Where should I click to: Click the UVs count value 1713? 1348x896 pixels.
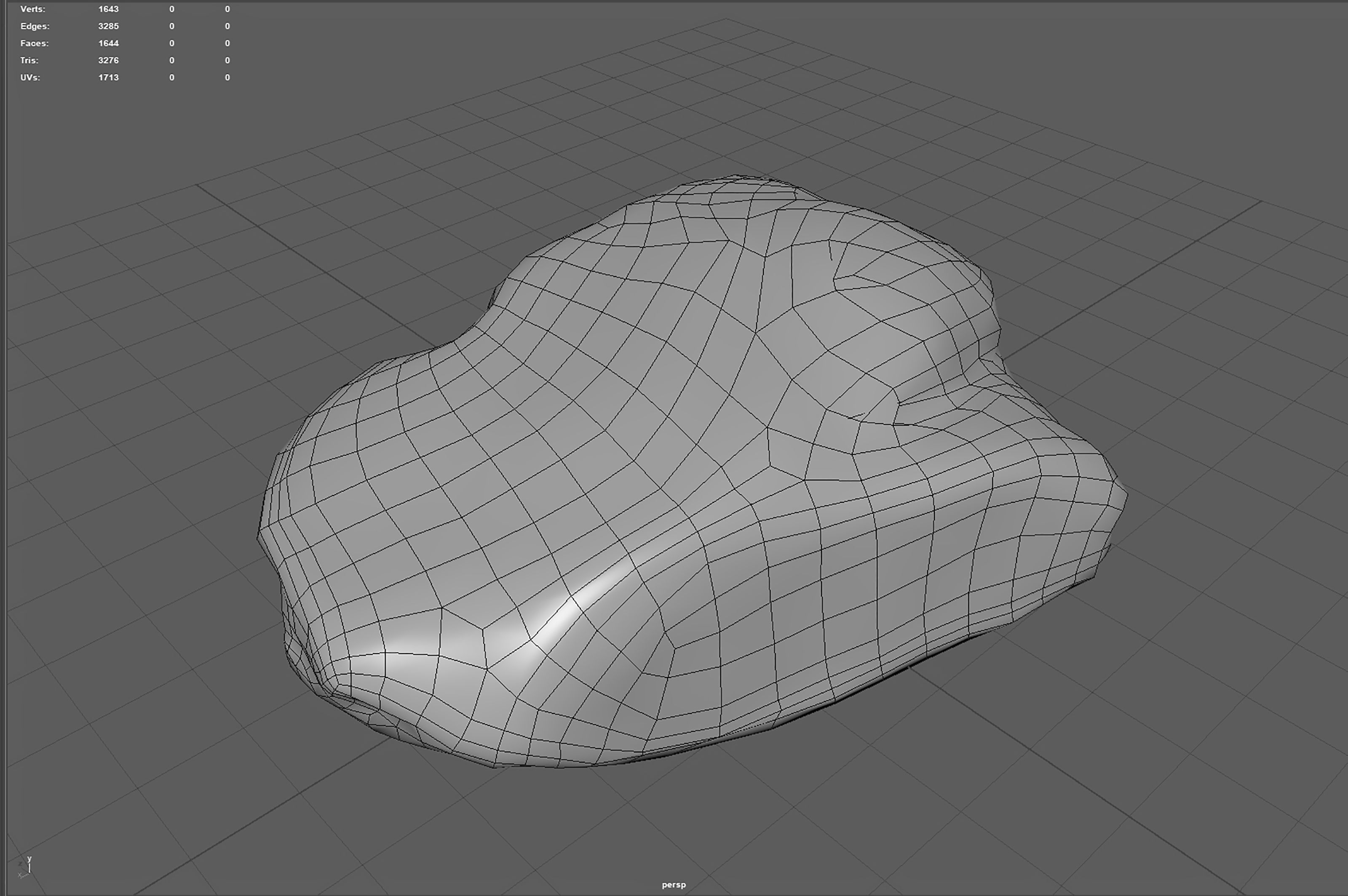pos(109,78)
